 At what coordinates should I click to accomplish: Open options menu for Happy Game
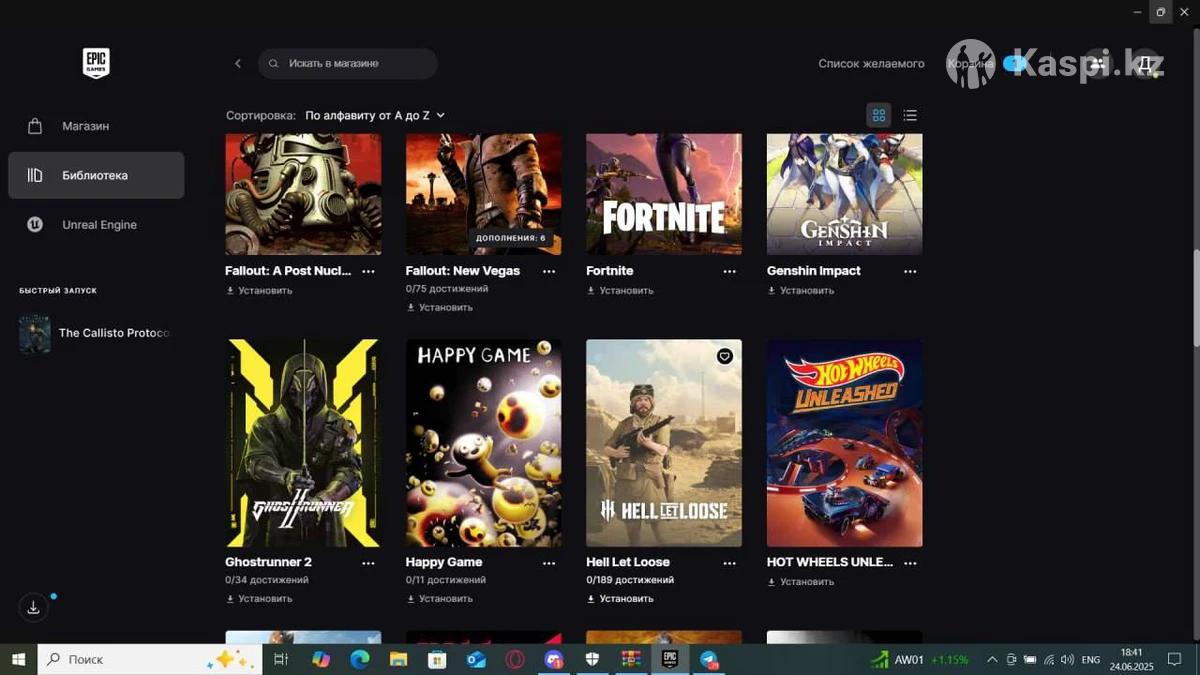pyautogui.click(x=549, y=563)
